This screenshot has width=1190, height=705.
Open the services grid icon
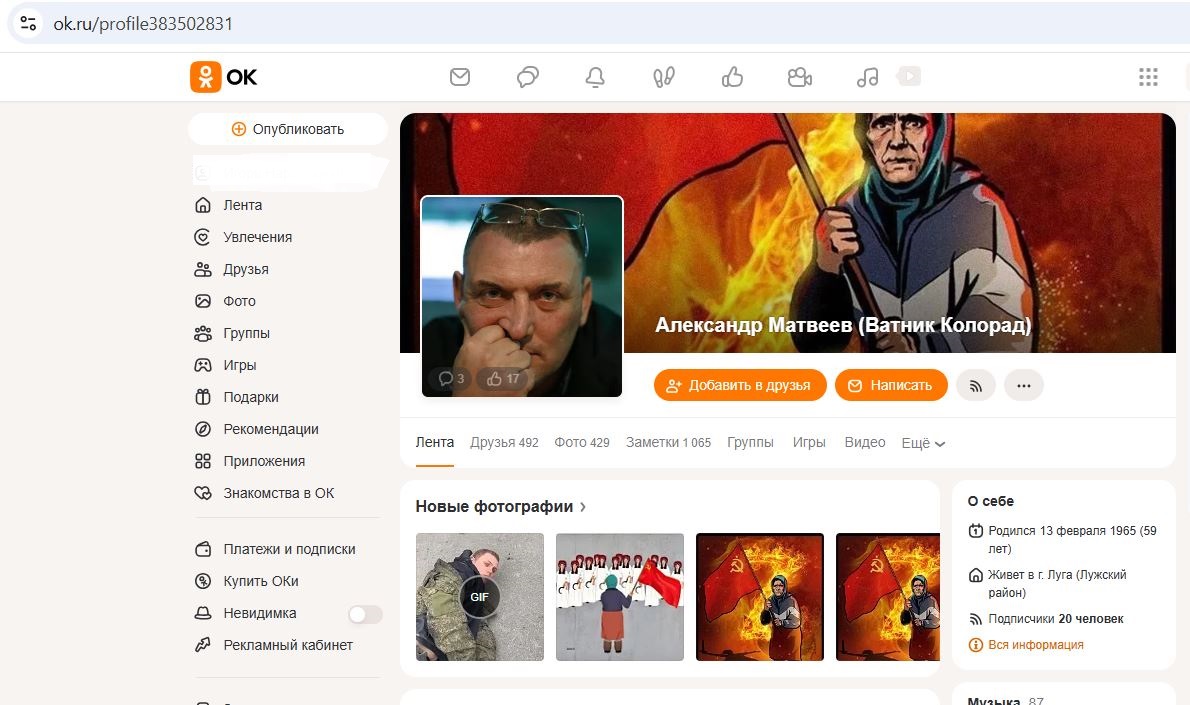click(1148, 77)
